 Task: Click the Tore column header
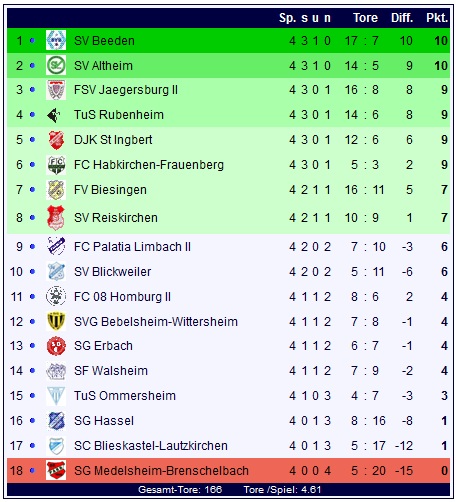point(365,18)
